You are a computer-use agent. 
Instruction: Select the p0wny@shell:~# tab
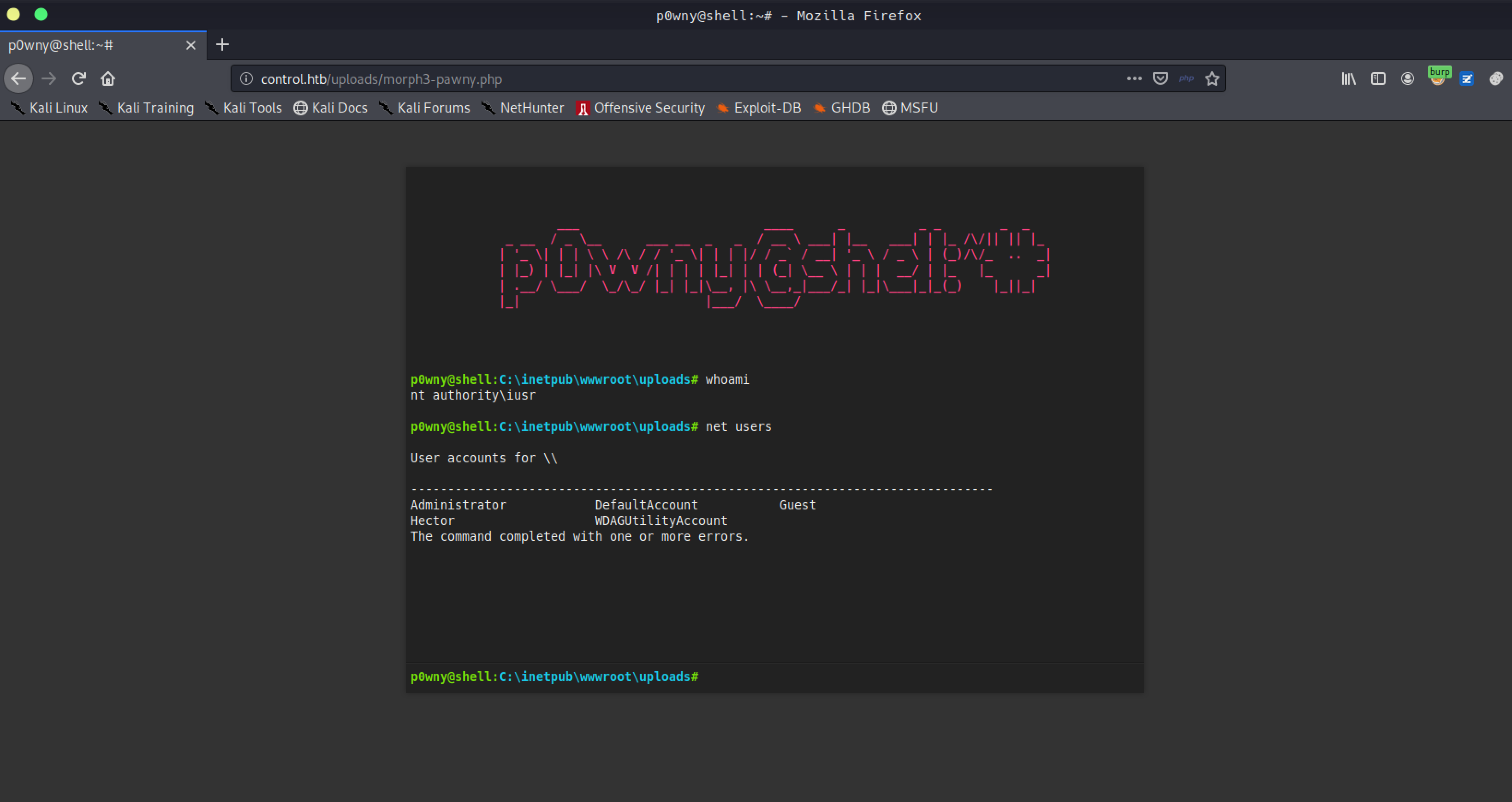coord(103,45)
